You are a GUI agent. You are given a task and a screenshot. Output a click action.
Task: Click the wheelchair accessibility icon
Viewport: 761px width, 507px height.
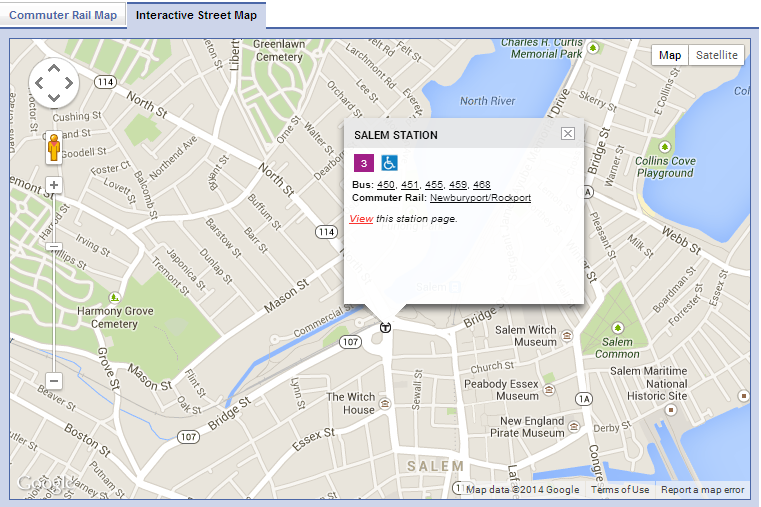pos(389,163)
